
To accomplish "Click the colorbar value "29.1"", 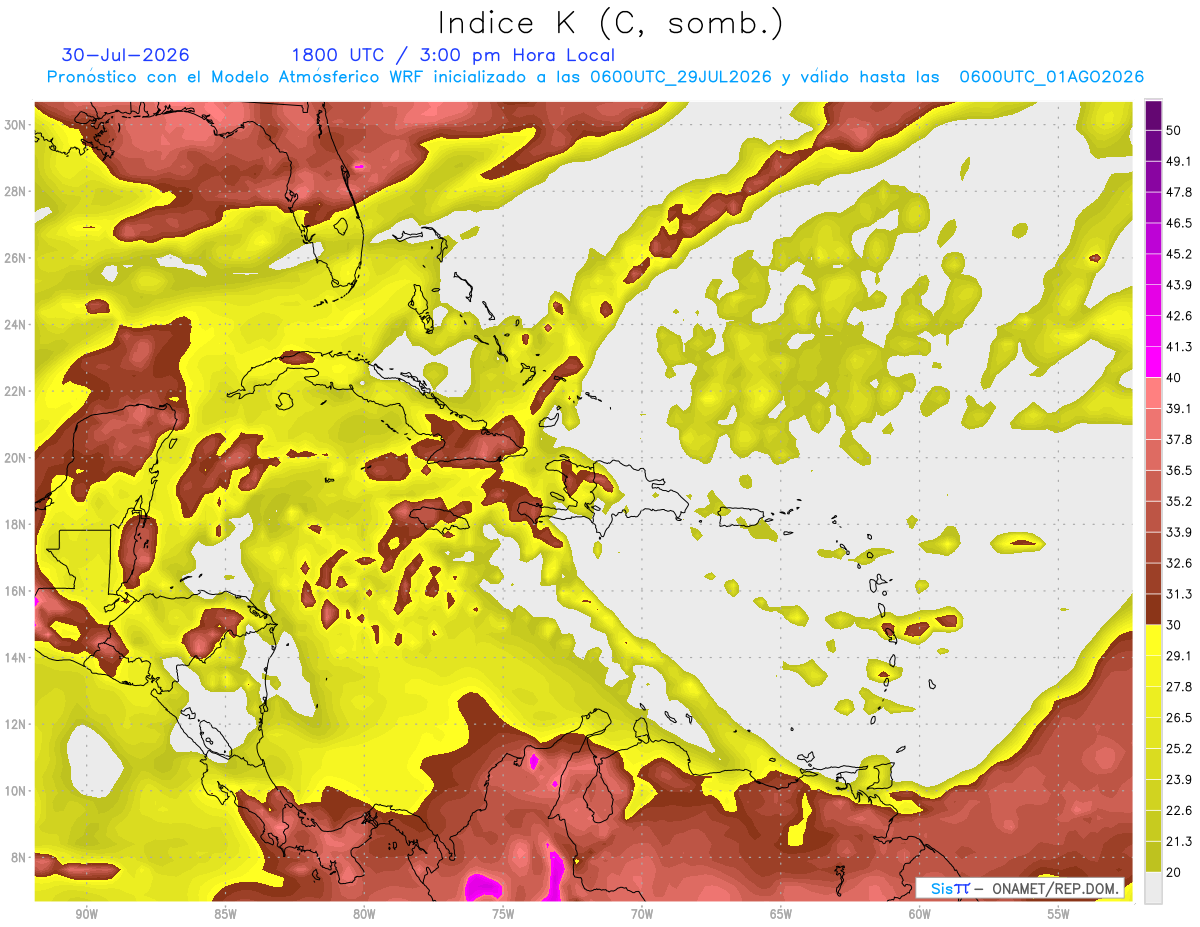I will tap(1179, 656).
